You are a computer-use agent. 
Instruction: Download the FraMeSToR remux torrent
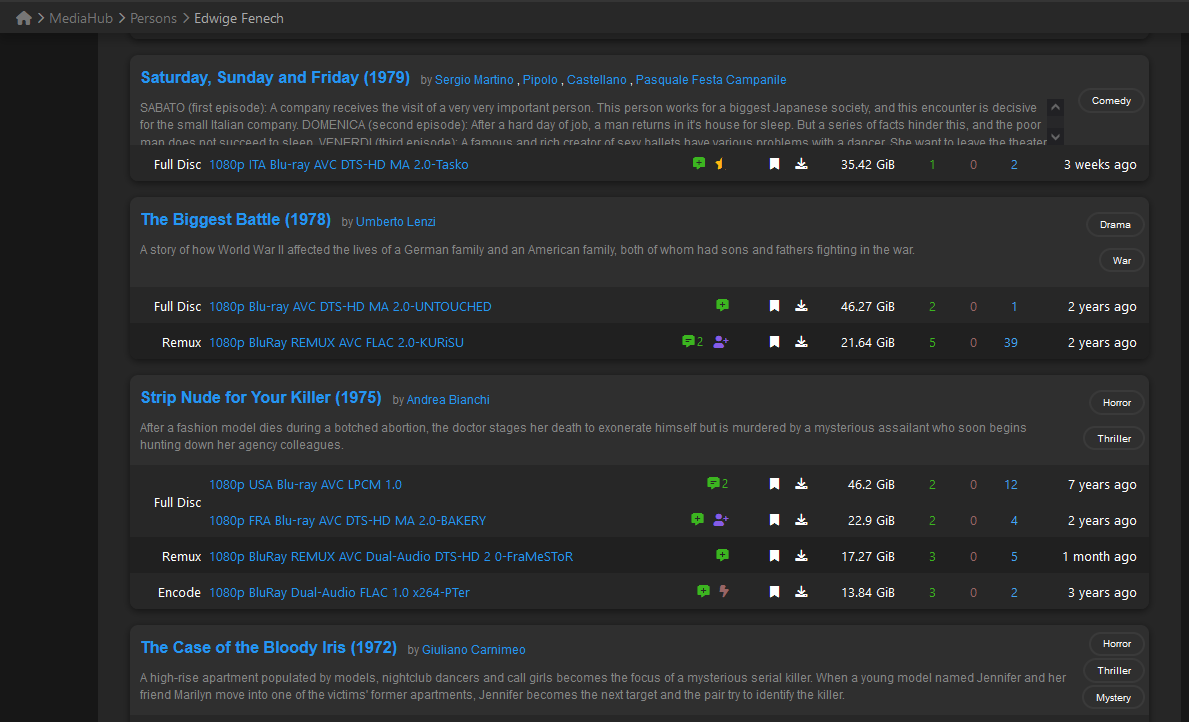801,556
